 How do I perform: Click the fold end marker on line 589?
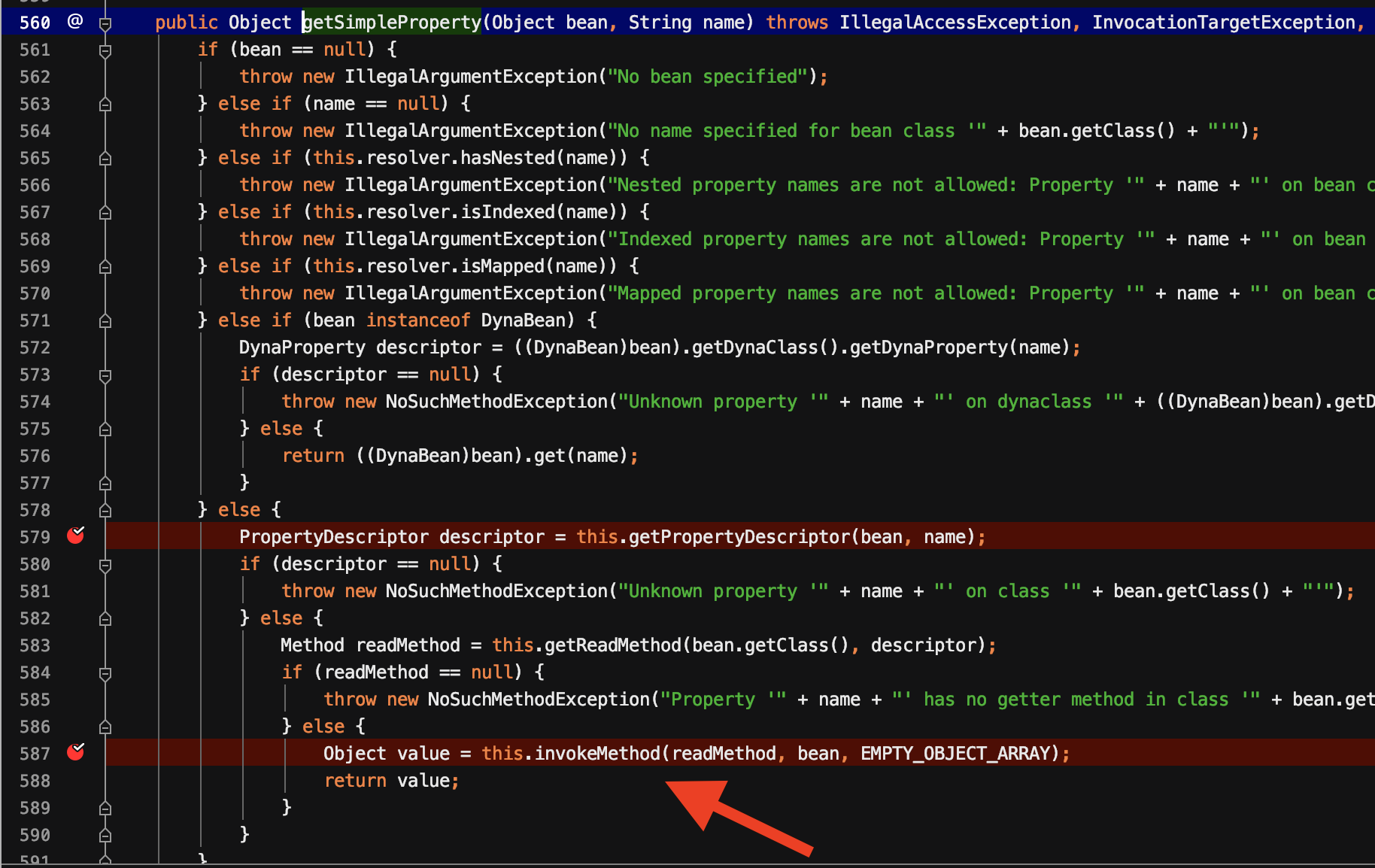(x=105, y=809)
